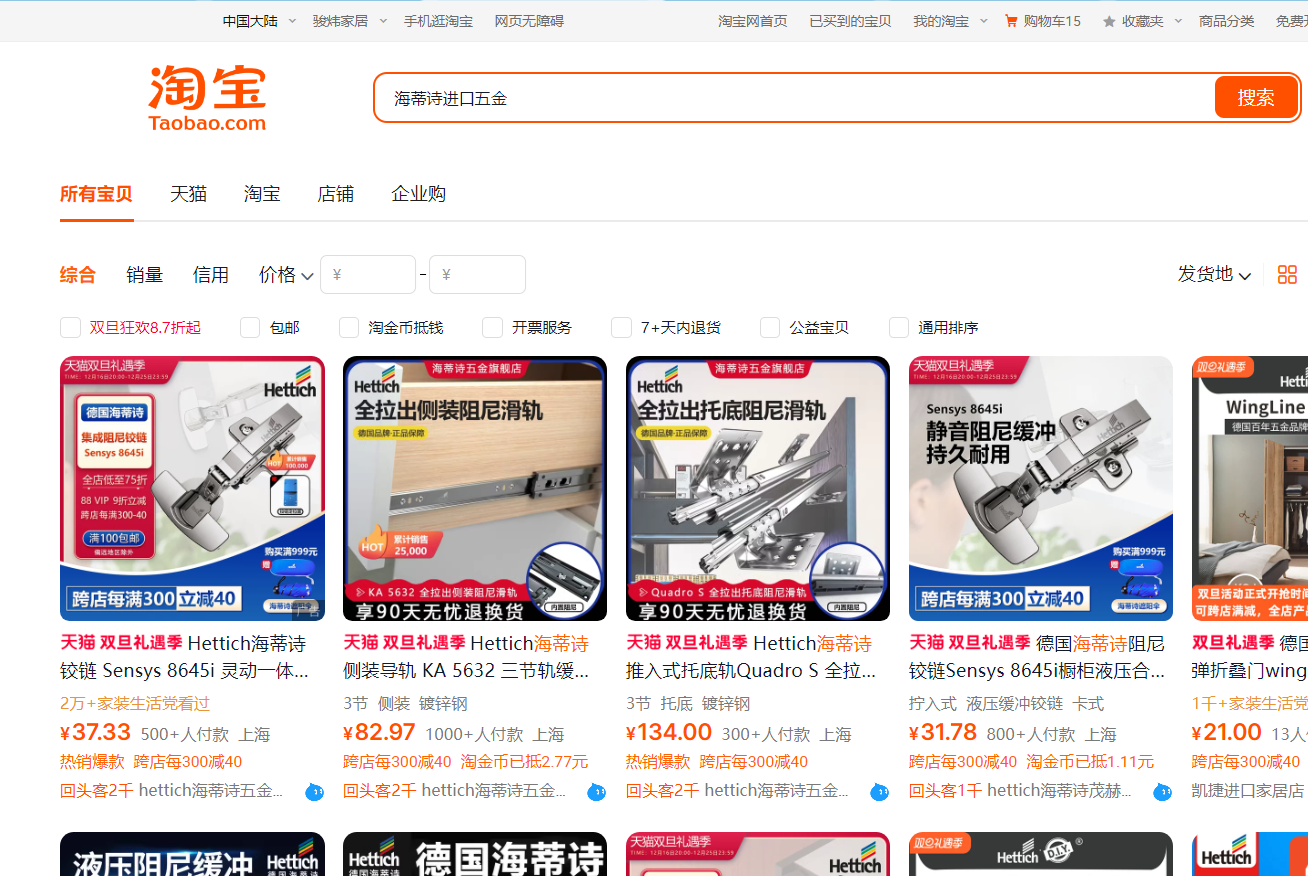The image size is (1308, 876).
Task: Open the 静音阻尼缓冲 hinge product image
Action: 1041,488
